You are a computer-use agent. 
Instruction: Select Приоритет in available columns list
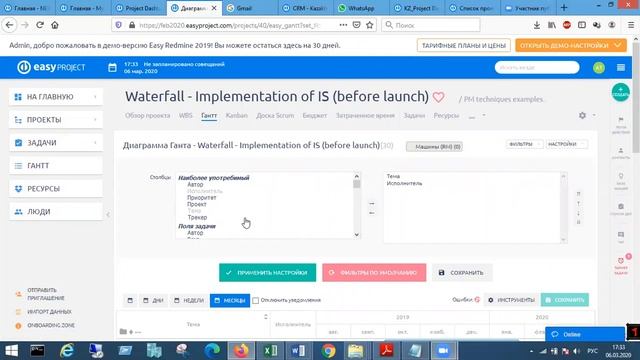tap(202, 198)
